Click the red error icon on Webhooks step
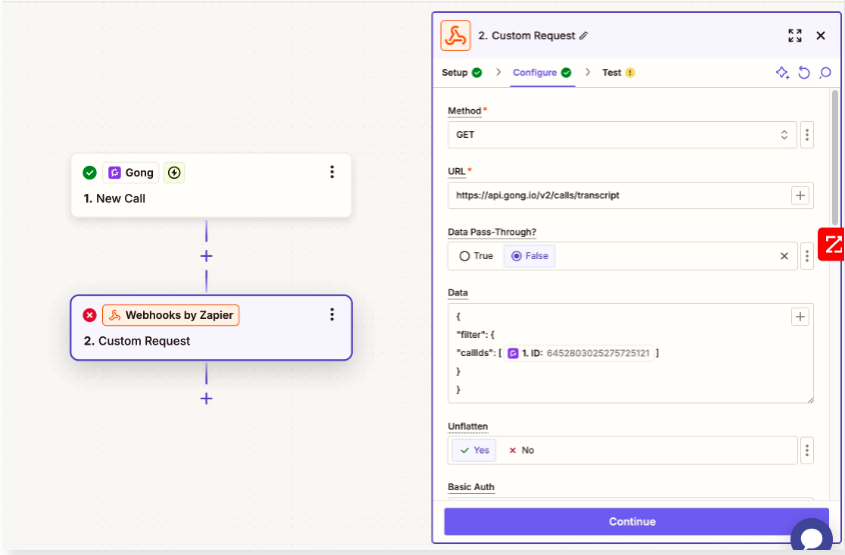Viewport: 845px width, 555px height. point(89,315)
